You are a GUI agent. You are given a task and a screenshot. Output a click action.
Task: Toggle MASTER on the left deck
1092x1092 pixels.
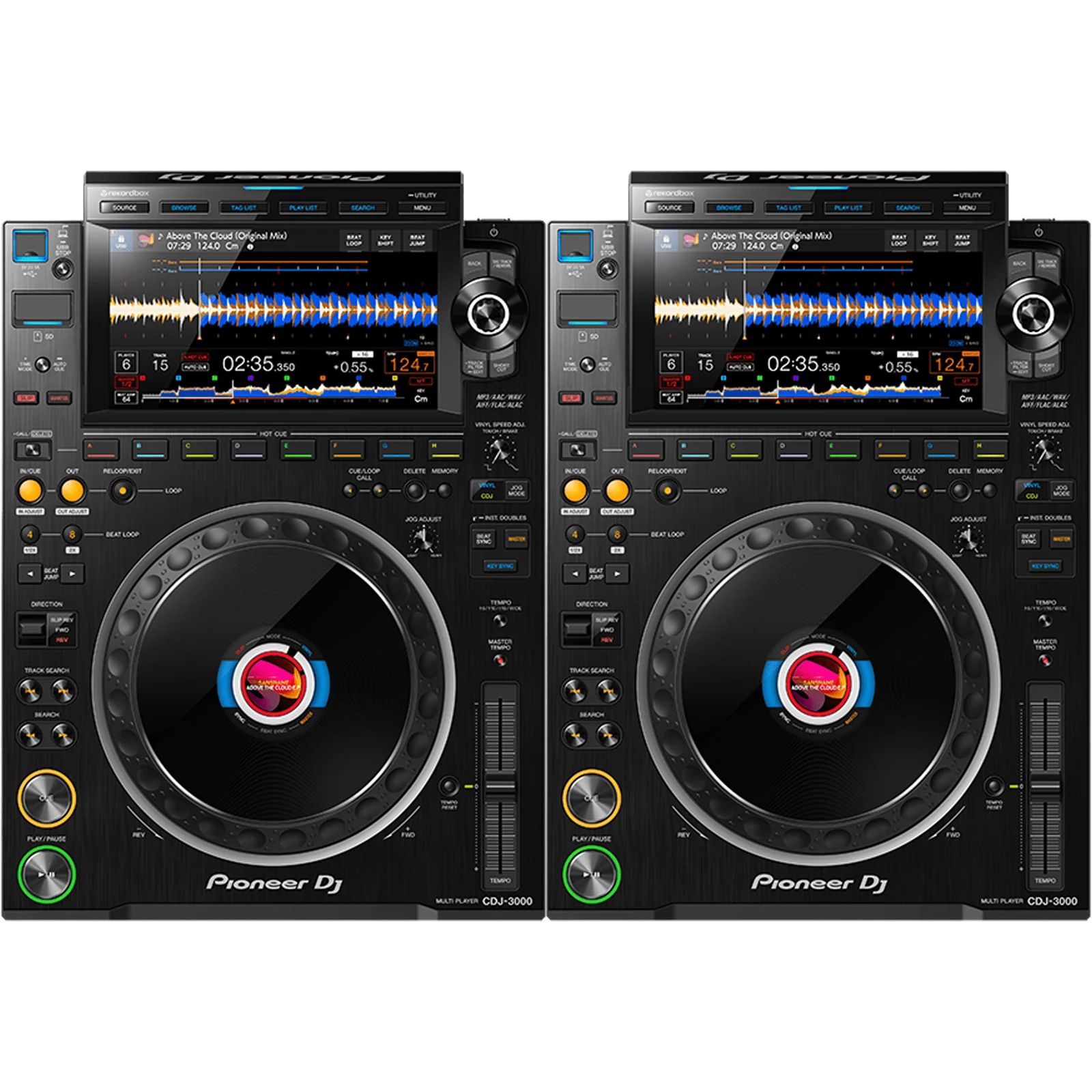(x=516, y=539)
